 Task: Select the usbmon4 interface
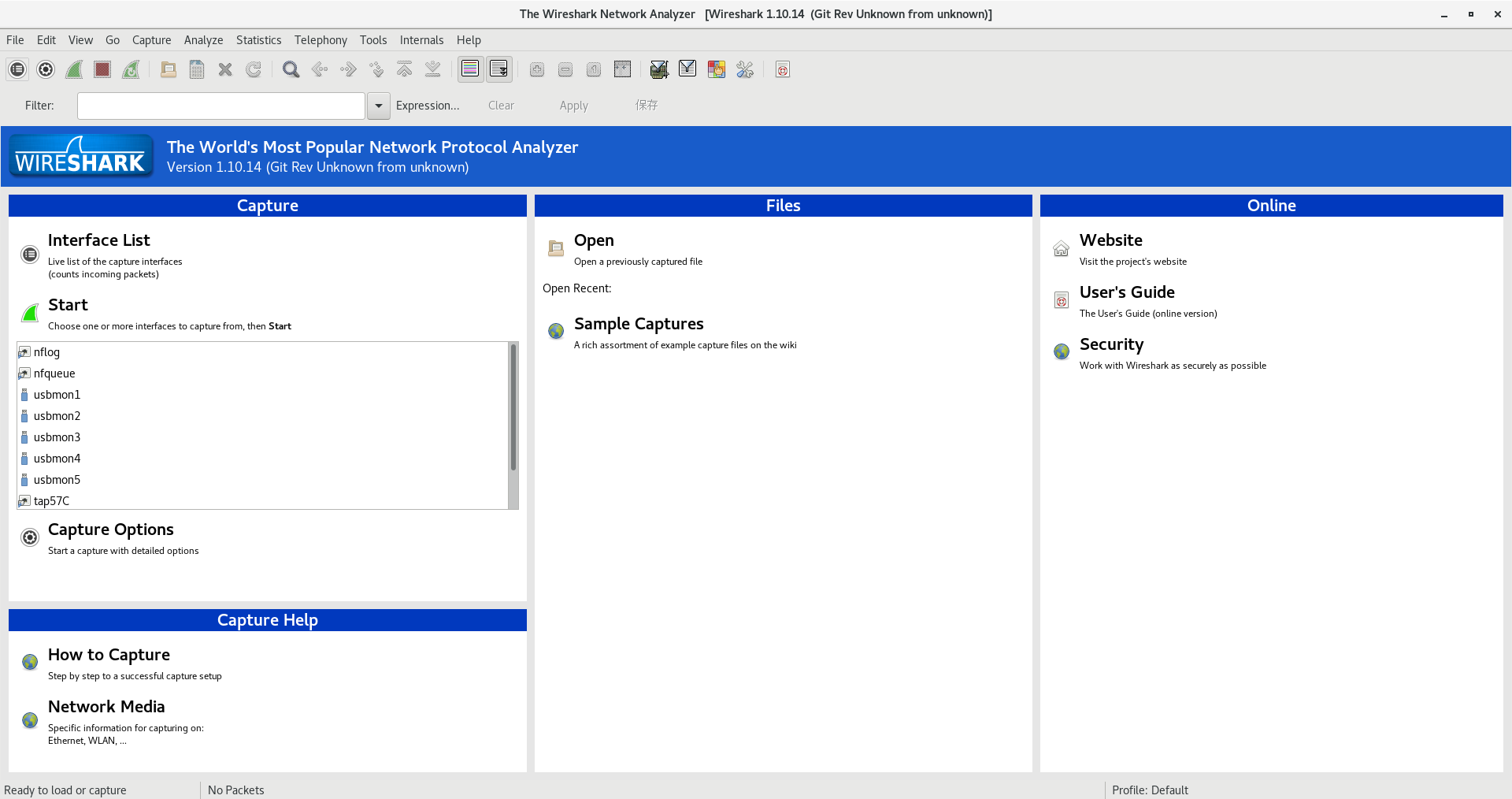[263, 459]
